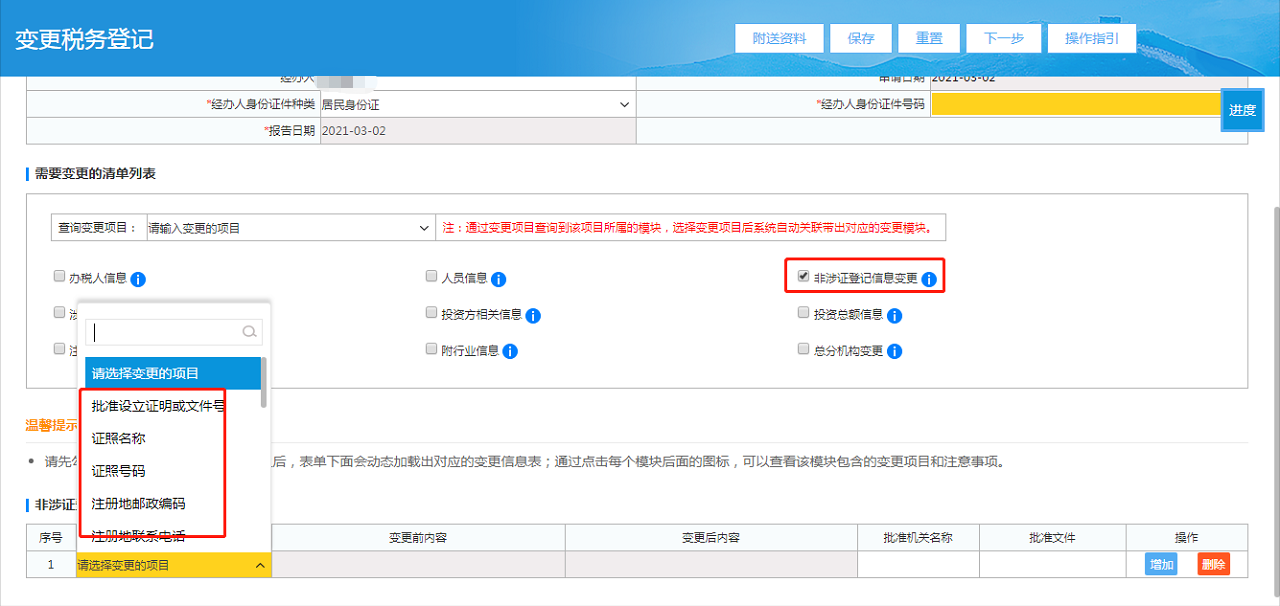
Task: Click info icon beside 办税人信息
Action: (139, 279)
